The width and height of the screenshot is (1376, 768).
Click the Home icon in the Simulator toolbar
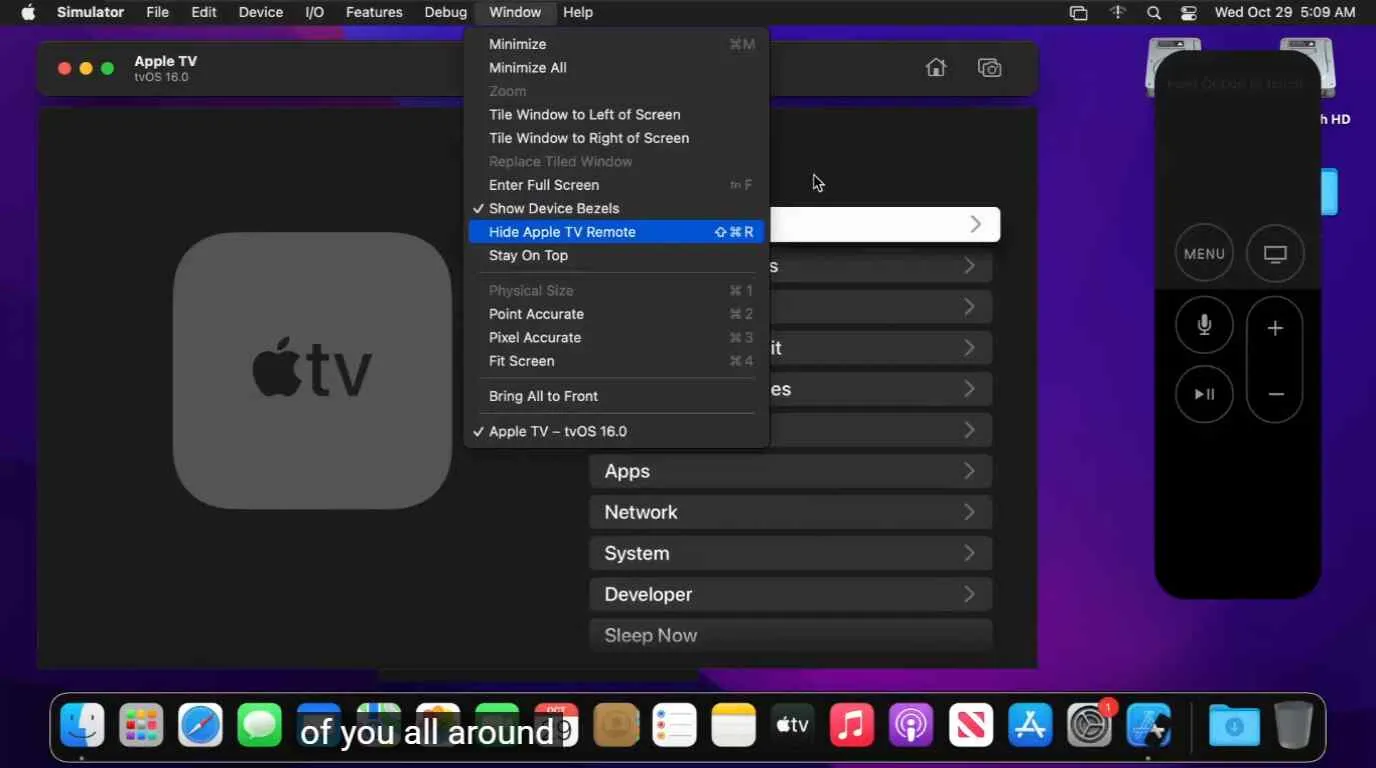coord(936,68)
